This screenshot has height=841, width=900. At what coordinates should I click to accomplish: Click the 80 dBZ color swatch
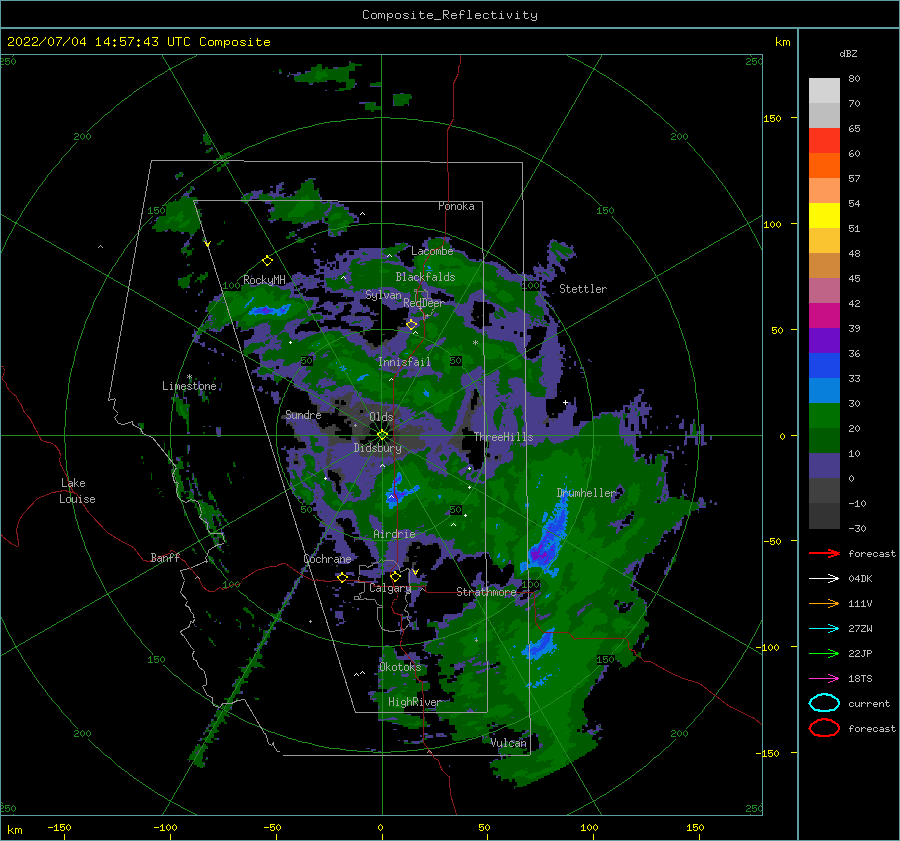[x=824, y=90]
